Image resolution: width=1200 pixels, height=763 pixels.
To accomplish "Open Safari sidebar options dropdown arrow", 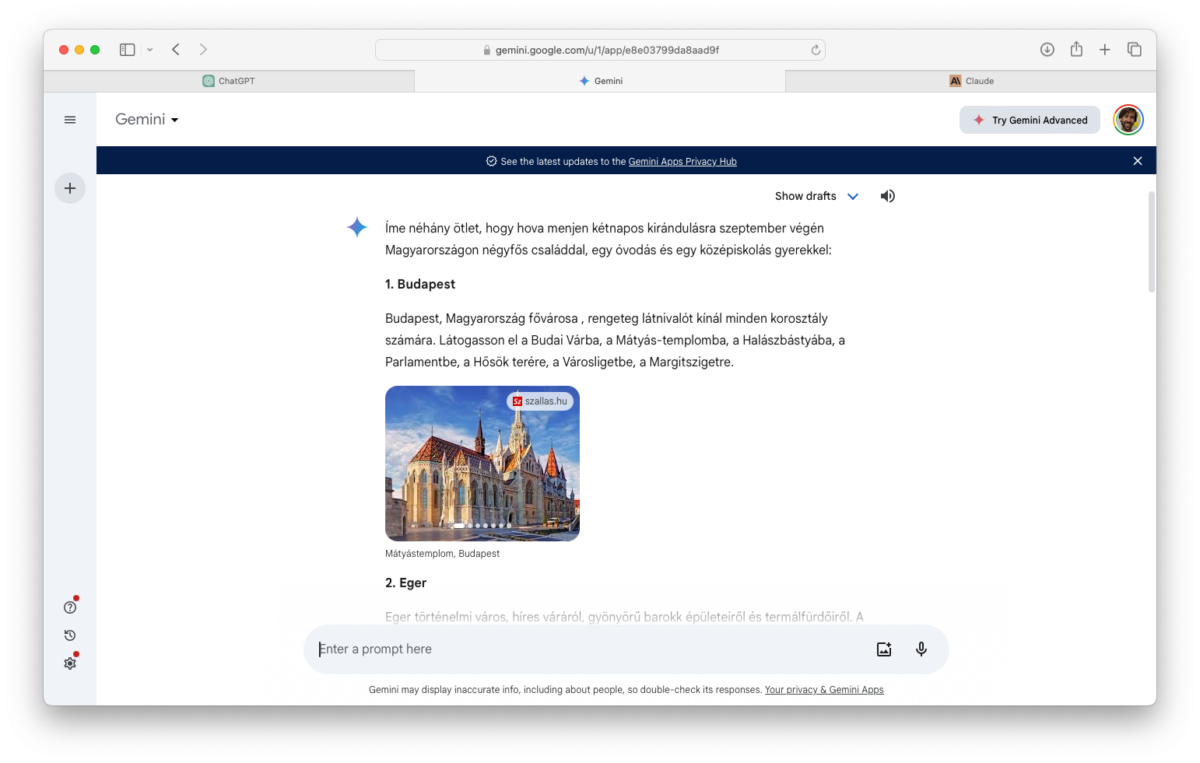I will click(x=150, y=50).
